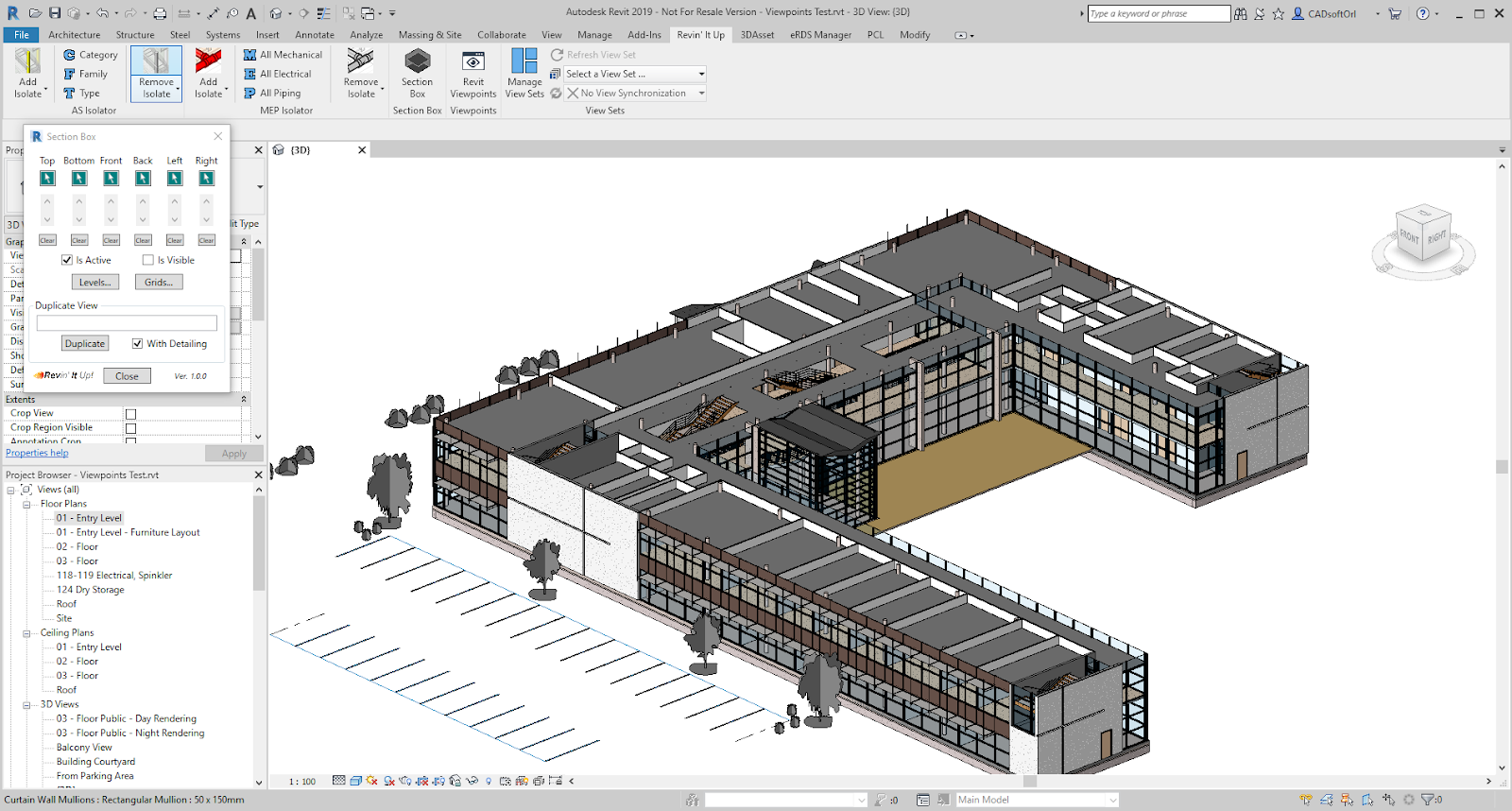Click the Levels... button
The image size is (1512, 811).
pyautogui.click(x=94, y=283)
